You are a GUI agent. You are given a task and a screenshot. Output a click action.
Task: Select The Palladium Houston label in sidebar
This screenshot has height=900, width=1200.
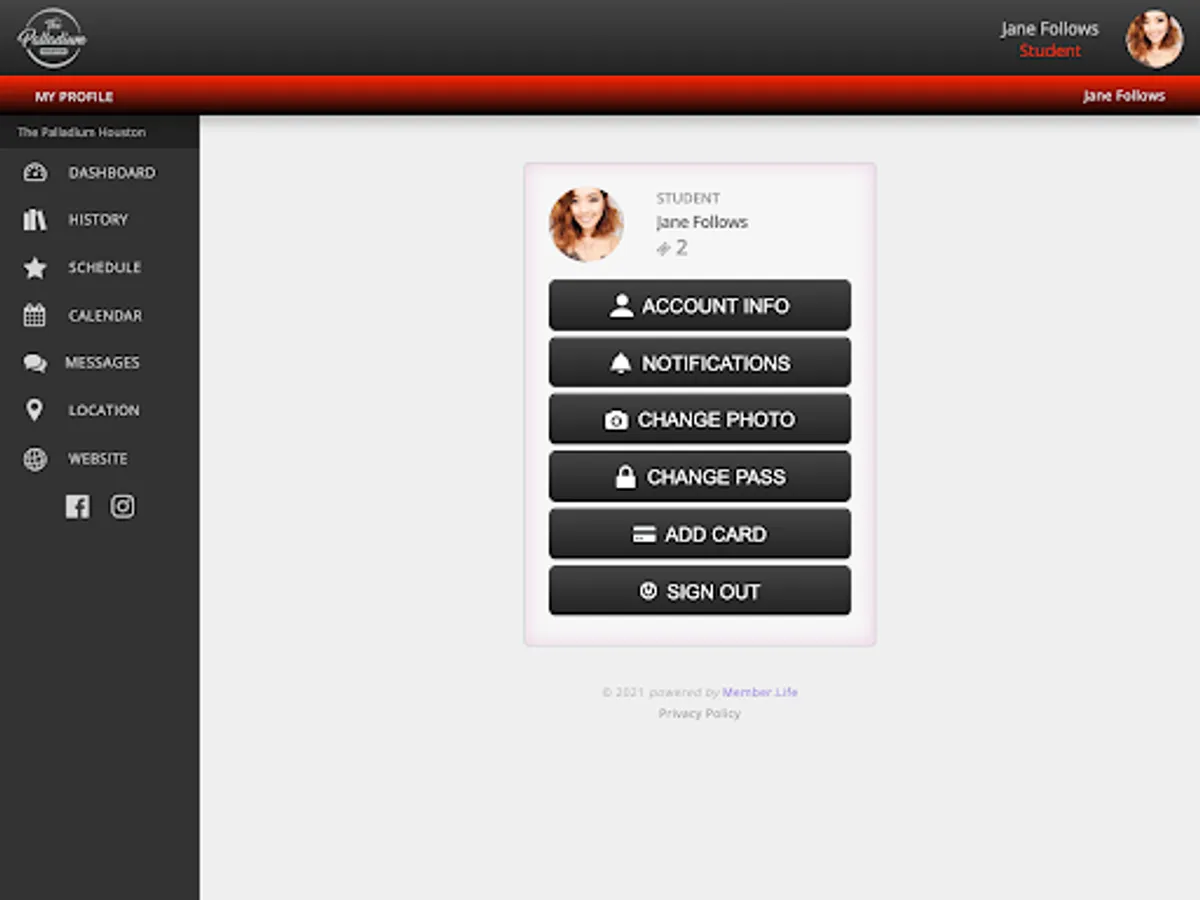(x=80, y=131)
